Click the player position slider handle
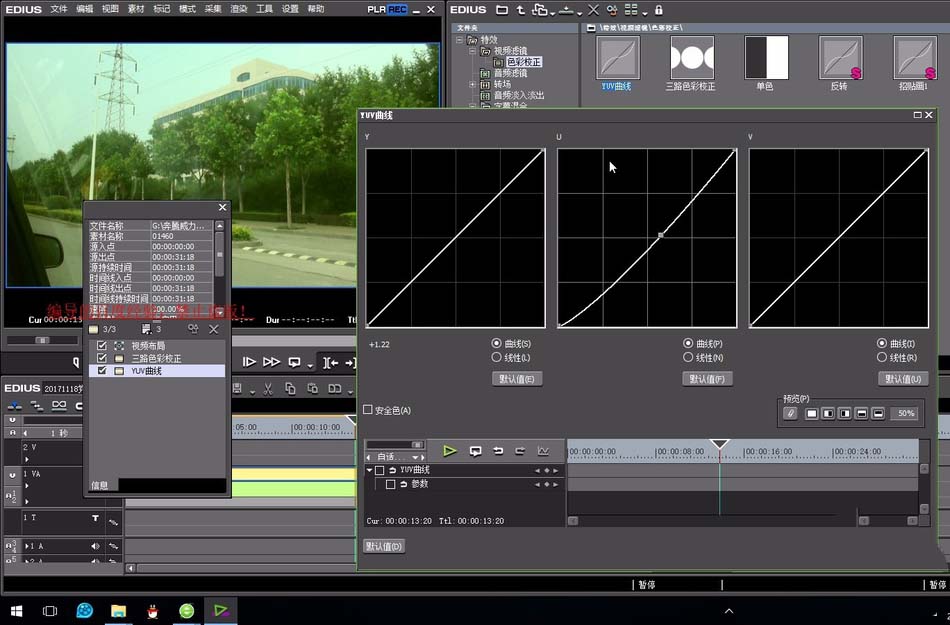950x625 pixels. [x=42, y=340]
